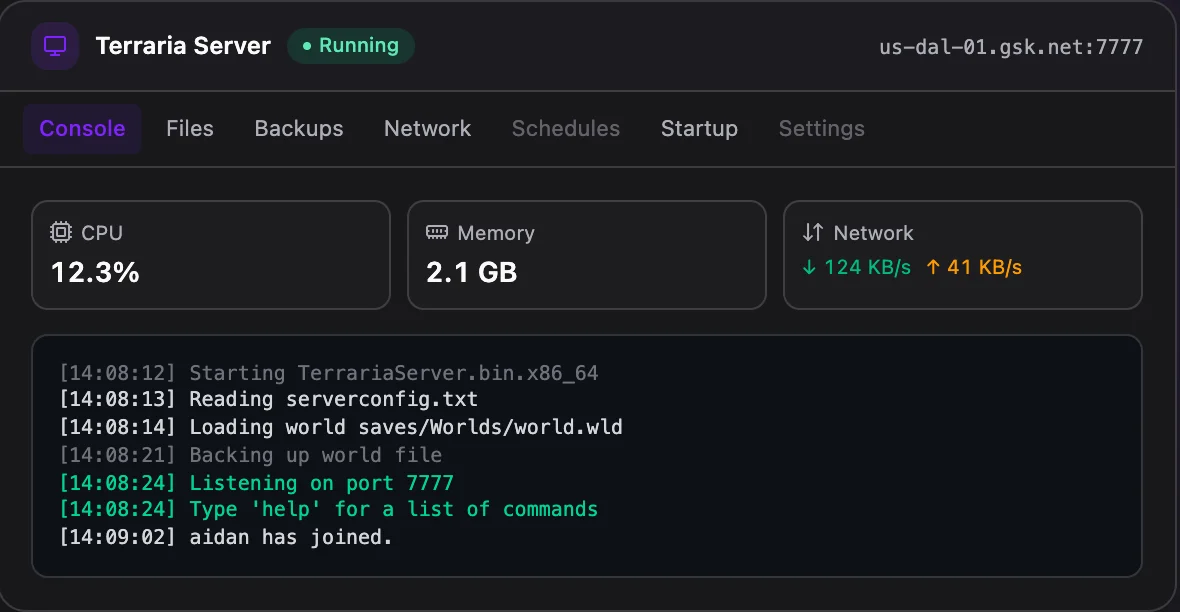The height and width of the screenshot is (612, 1180).
Task: Click the CPU chip icon
Action: click(61, 232)
